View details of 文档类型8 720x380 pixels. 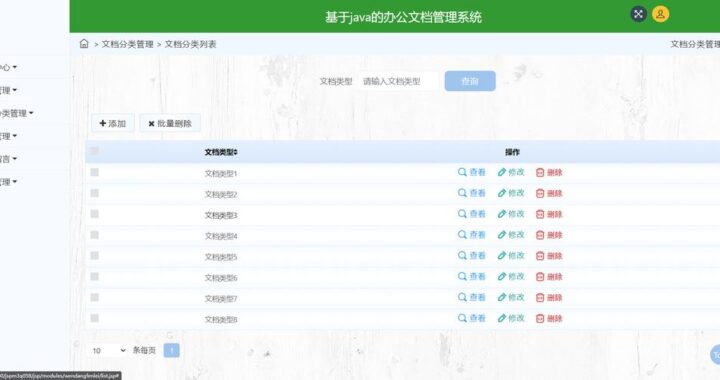[x=472, y=318]
